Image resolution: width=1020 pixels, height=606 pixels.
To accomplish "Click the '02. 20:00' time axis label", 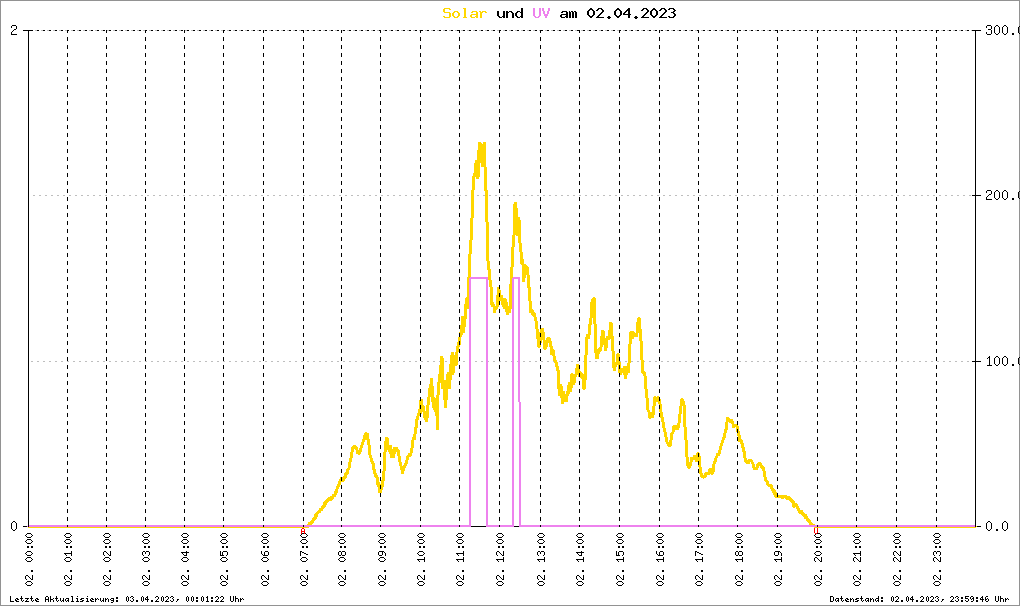I will (818, 559).
